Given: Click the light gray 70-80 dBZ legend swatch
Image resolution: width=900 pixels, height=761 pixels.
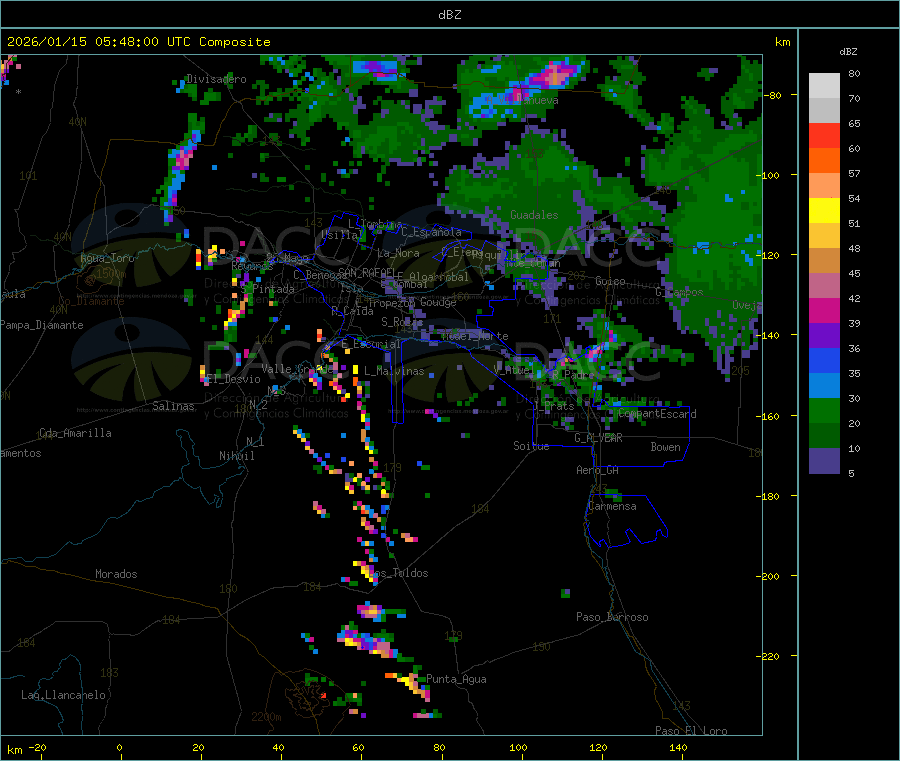Looking at the screenshot, I should [824, 86].
